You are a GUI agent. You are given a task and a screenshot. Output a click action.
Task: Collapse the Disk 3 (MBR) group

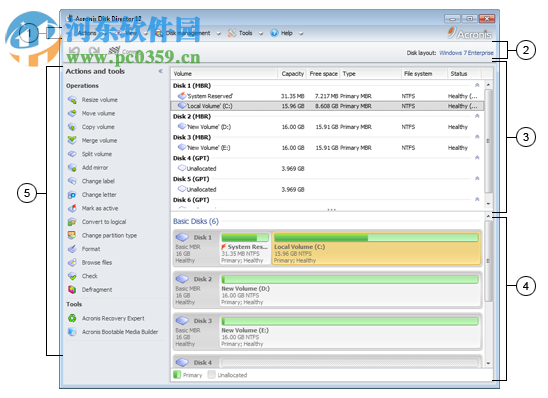click(x=477, y=137)
